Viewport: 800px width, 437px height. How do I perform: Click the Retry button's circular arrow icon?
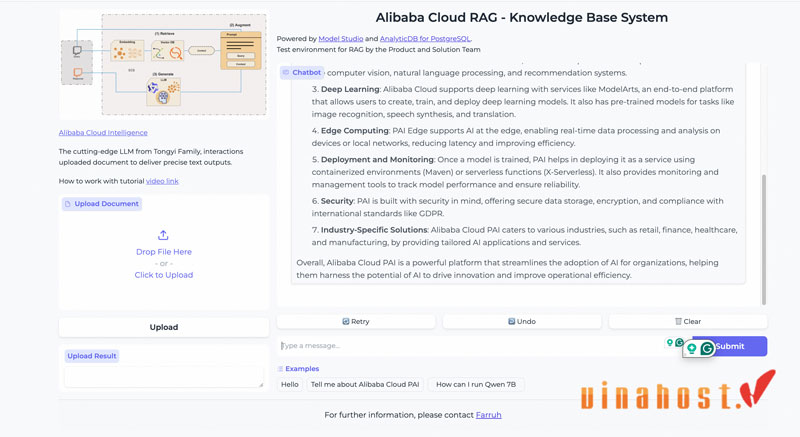pos(345,321)
